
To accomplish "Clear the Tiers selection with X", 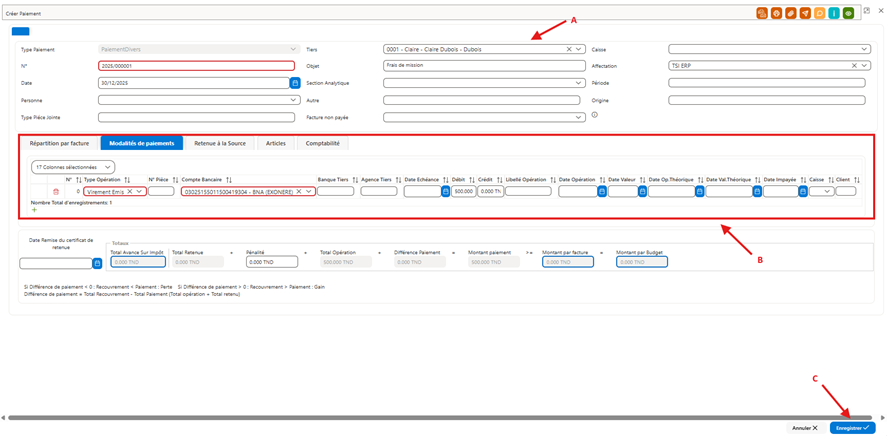I will (x=569, y=49).
